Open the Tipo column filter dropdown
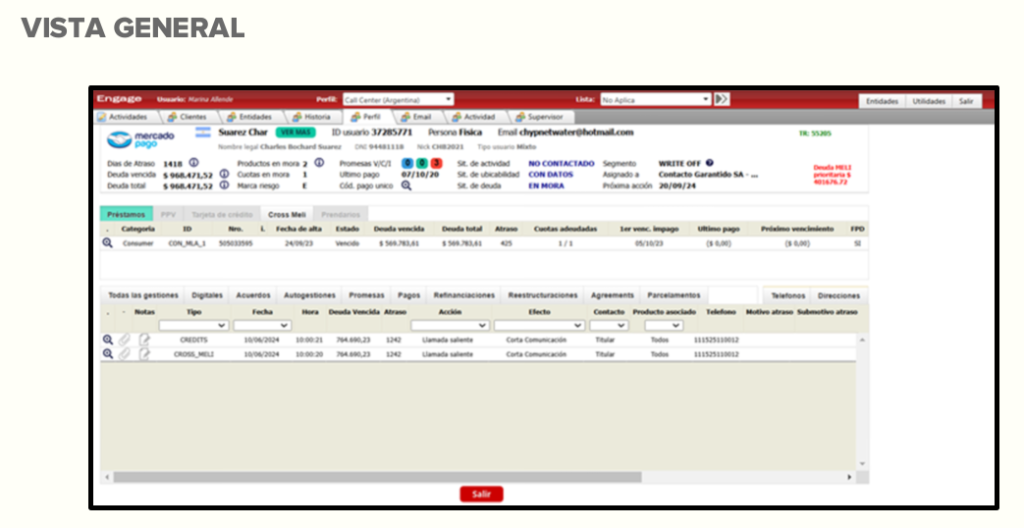 pos(193,325)
